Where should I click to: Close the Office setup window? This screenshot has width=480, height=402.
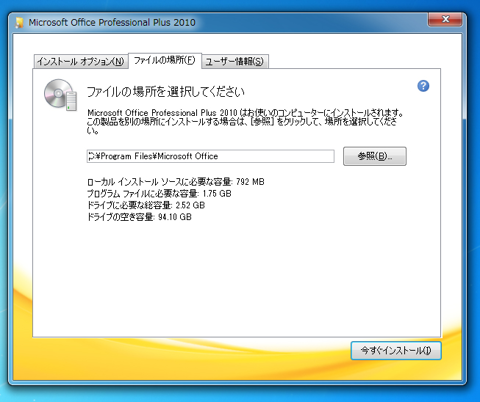tap(445, 19)
